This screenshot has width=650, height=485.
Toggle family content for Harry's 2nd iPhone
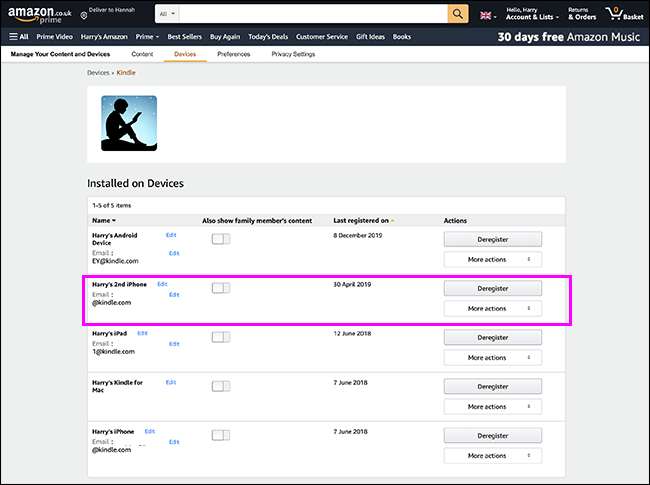click(x=220, y=288)
